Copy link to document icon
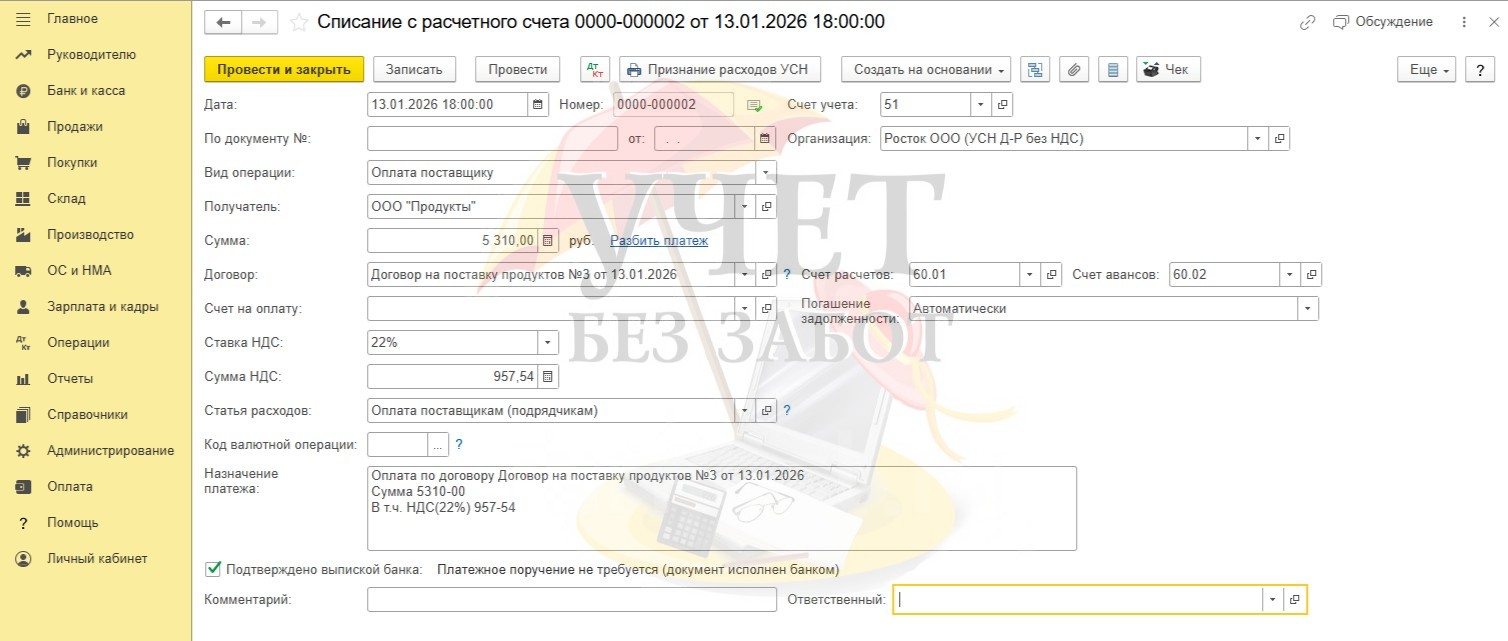Image resolution: width=1508 pixels, height=641 pixels. click(1307, 22)
